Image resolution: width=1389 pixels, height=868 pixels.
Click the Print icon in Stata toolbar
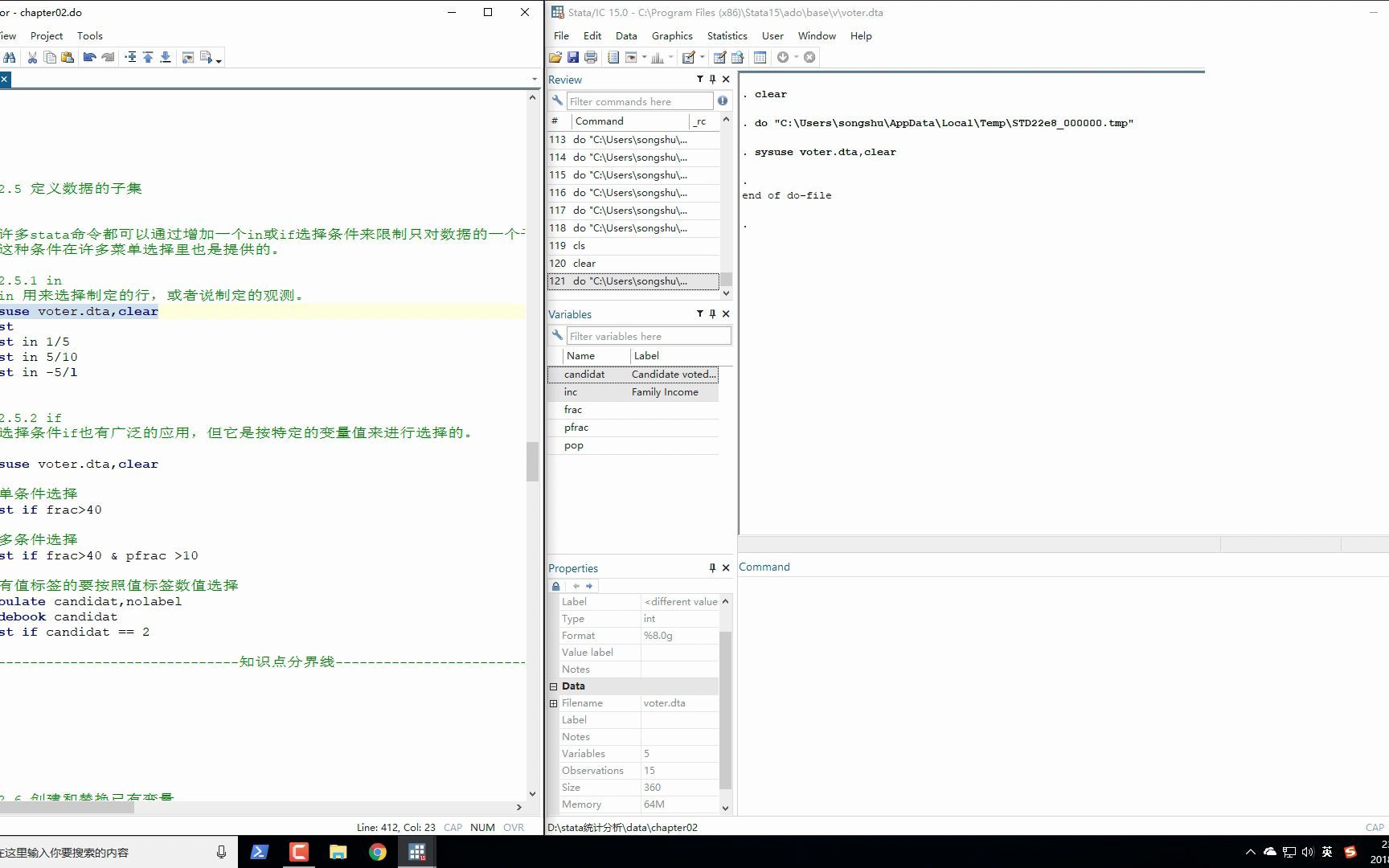click(591, 57)
